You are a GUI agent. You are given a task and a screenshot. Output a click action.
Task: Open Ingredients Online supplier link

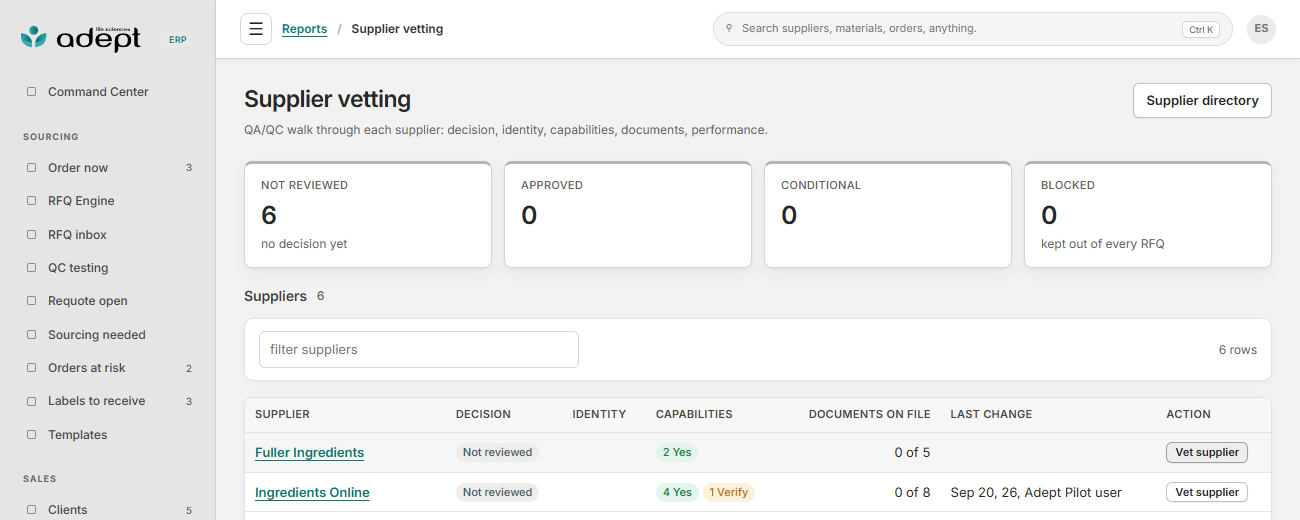[312, 493]
